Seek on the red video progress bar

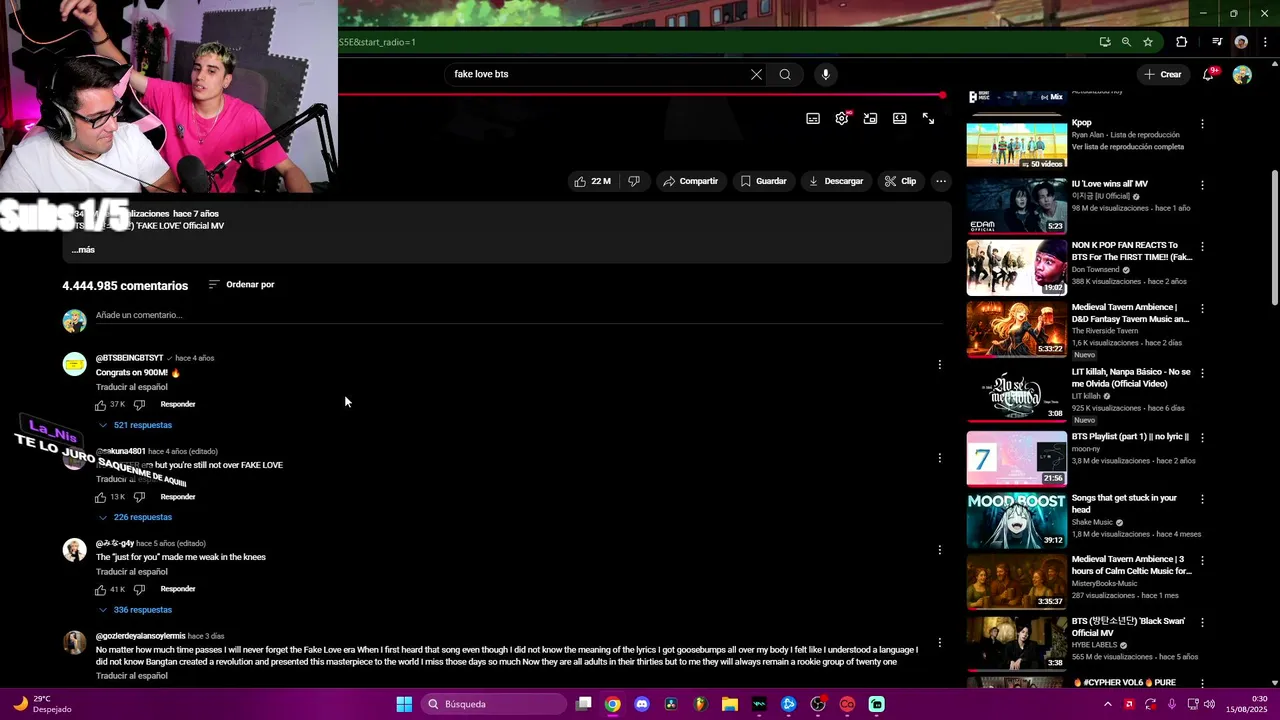[x=640, y=95]
